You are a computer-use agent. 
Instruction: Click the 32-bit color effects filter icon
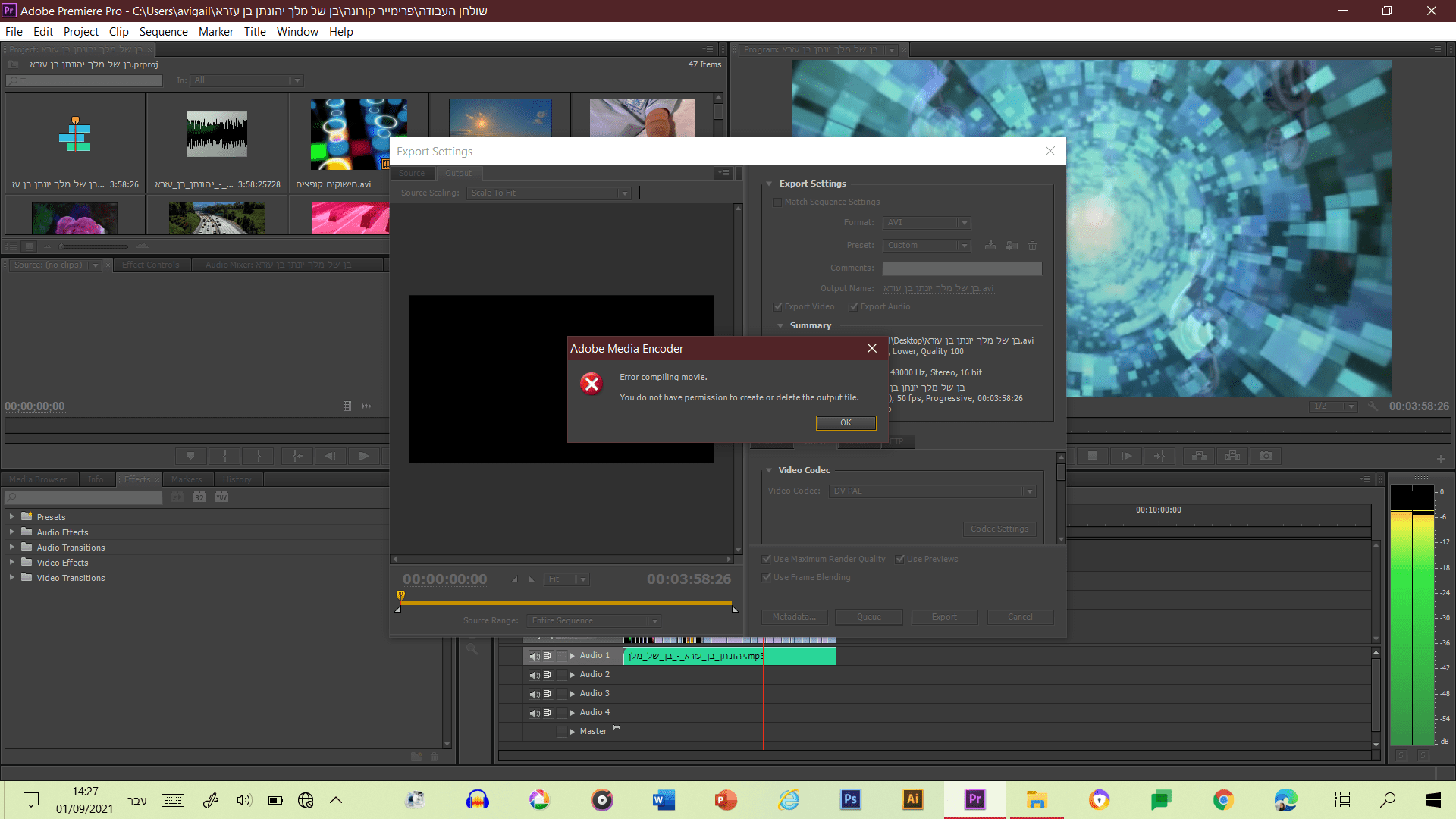199,497
